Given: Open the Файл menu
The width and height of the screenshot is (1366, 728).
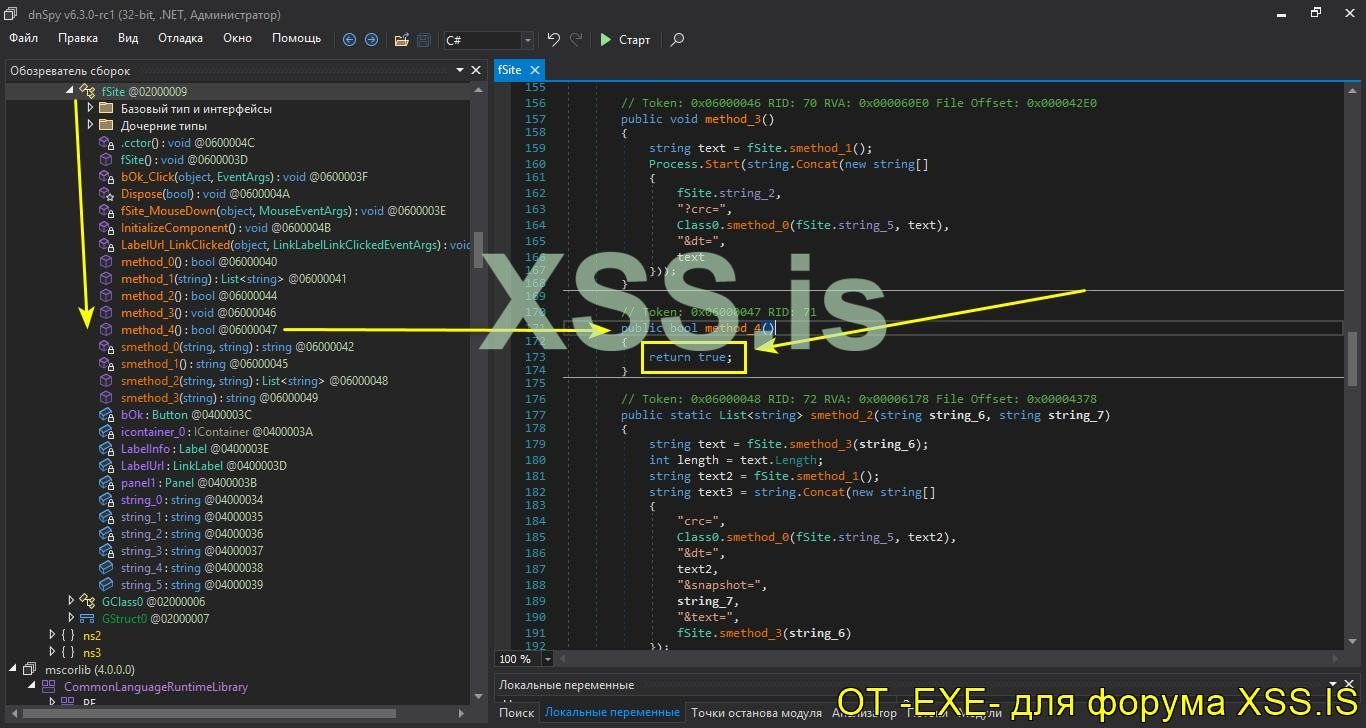Looking at the screenshot, I should tap(24, 38).
